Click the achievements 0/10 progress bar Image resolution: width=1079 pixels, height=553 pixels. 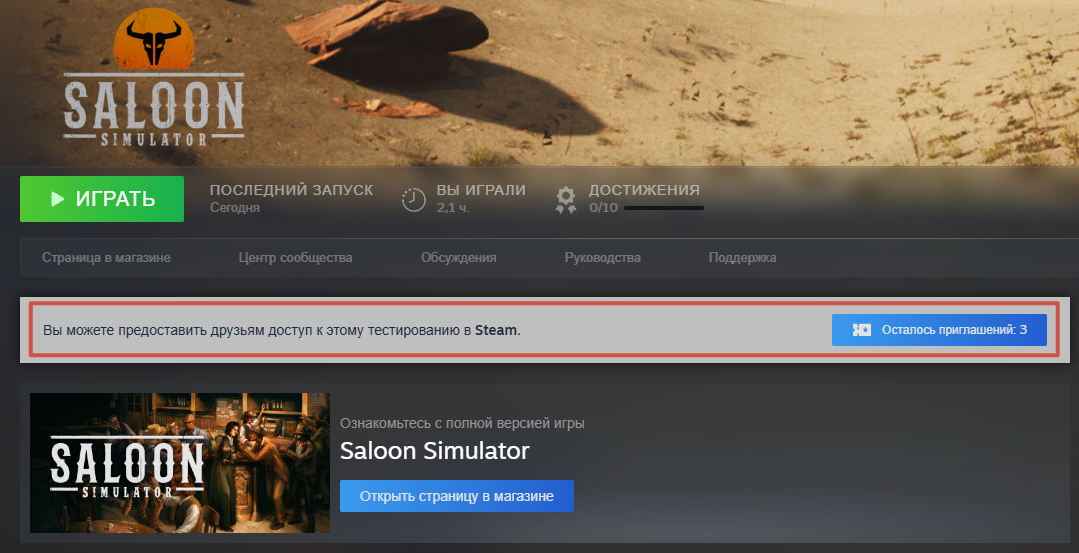pos(663,208)
